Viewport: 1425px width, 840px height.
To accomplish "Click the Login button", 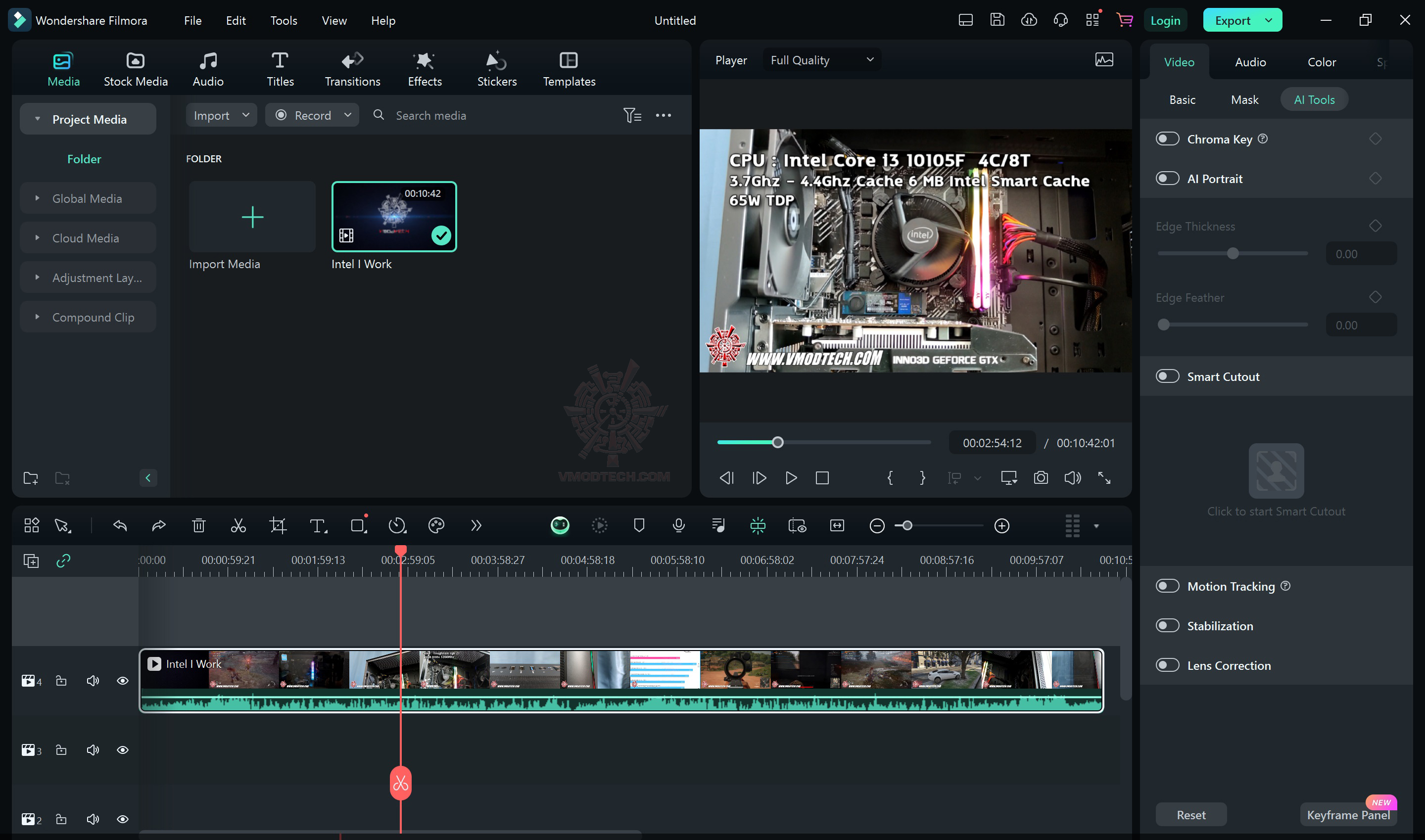I will [1165, 21].
